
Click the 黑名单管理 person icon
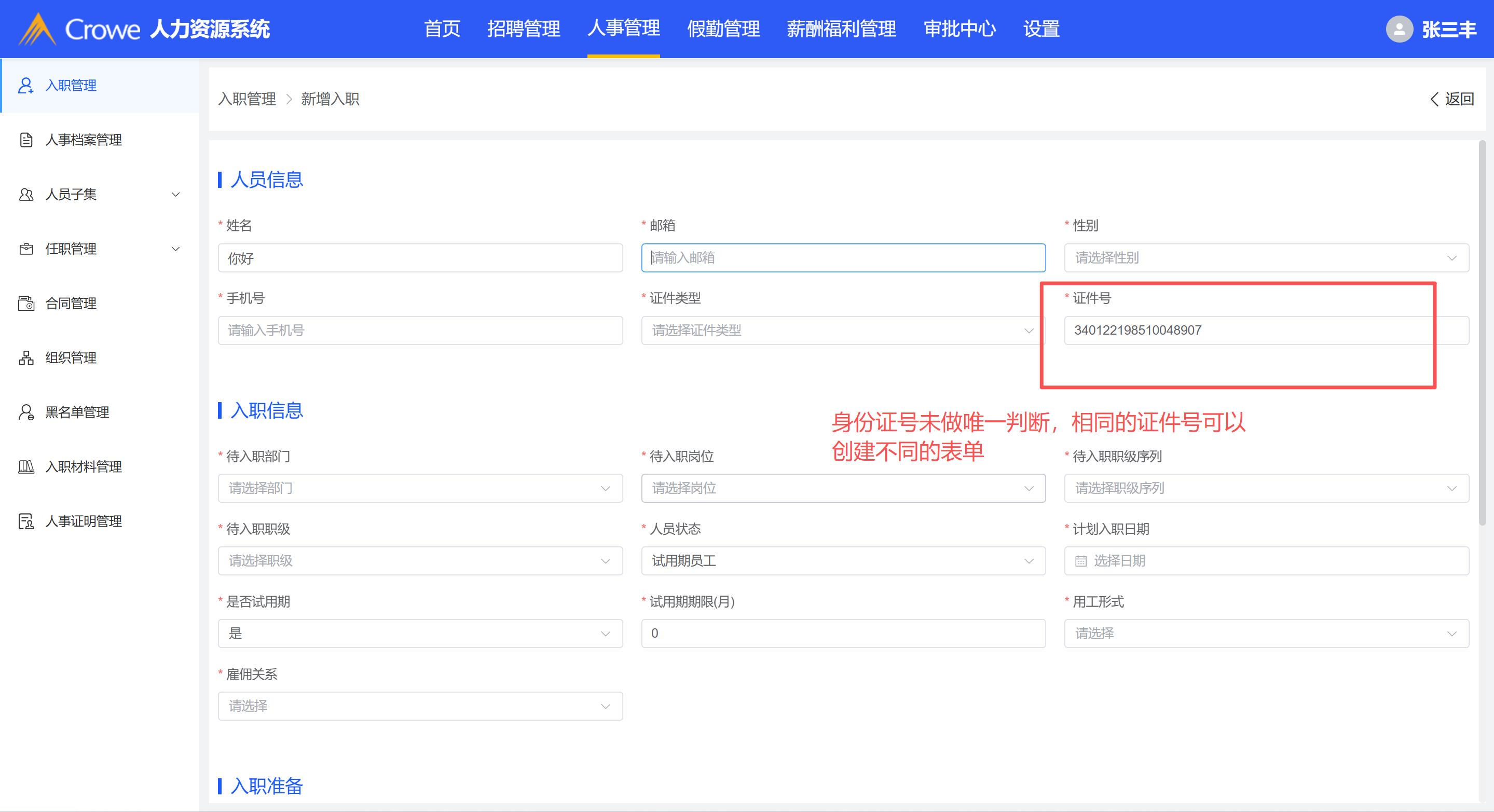pyautogui.click(x=25, y=412)
